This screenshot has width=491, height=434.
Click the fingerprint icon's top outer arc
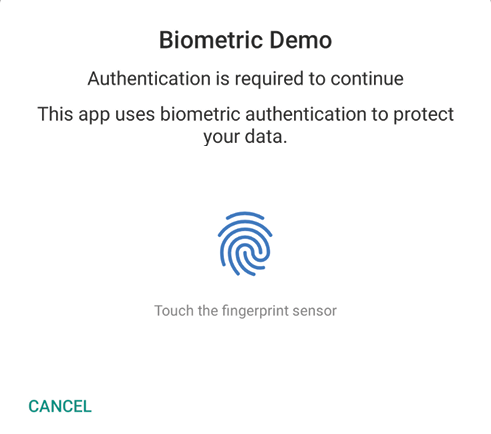(x=245, y=215)
